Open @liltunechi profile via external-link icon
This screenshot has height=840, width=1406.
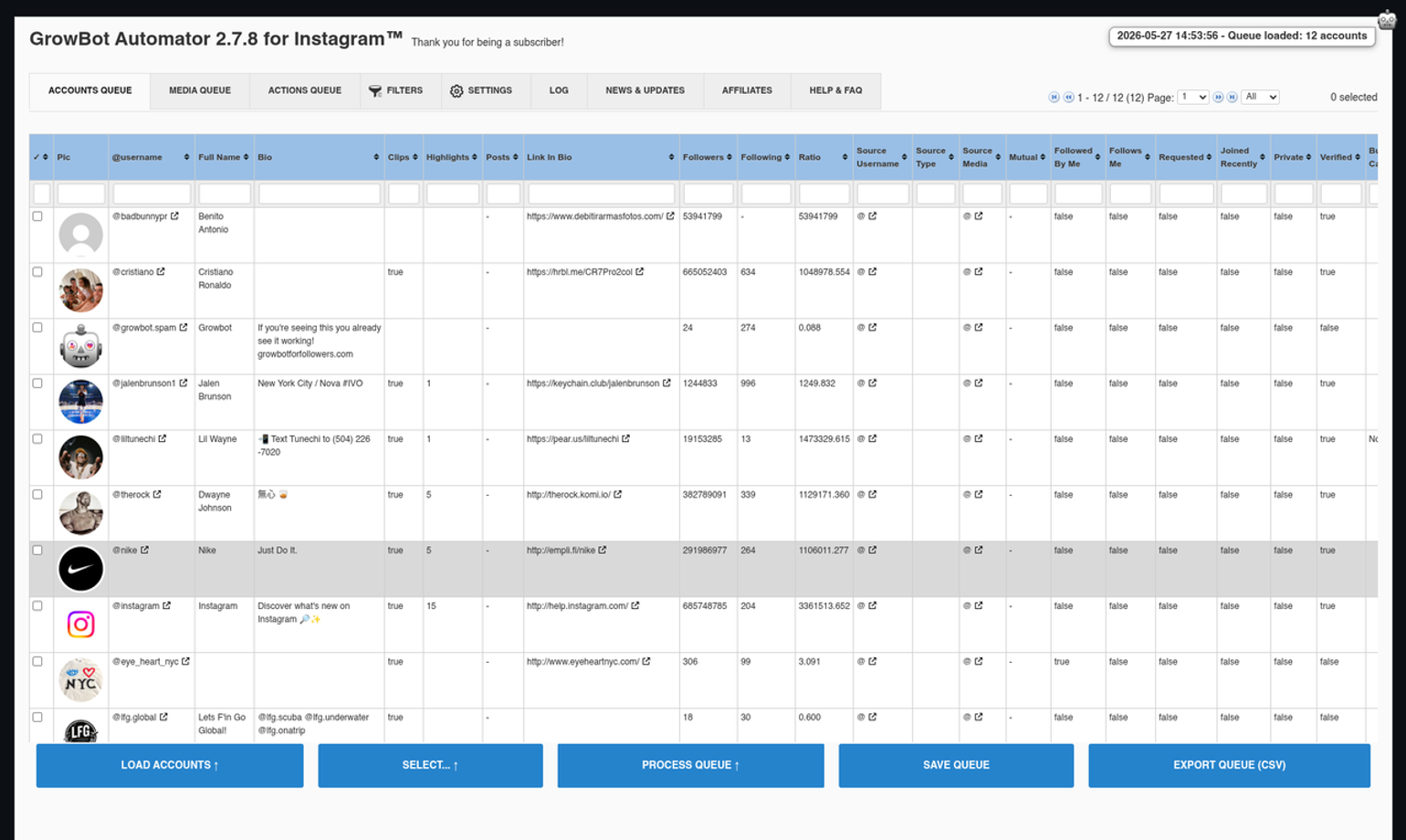coord(163,439)
